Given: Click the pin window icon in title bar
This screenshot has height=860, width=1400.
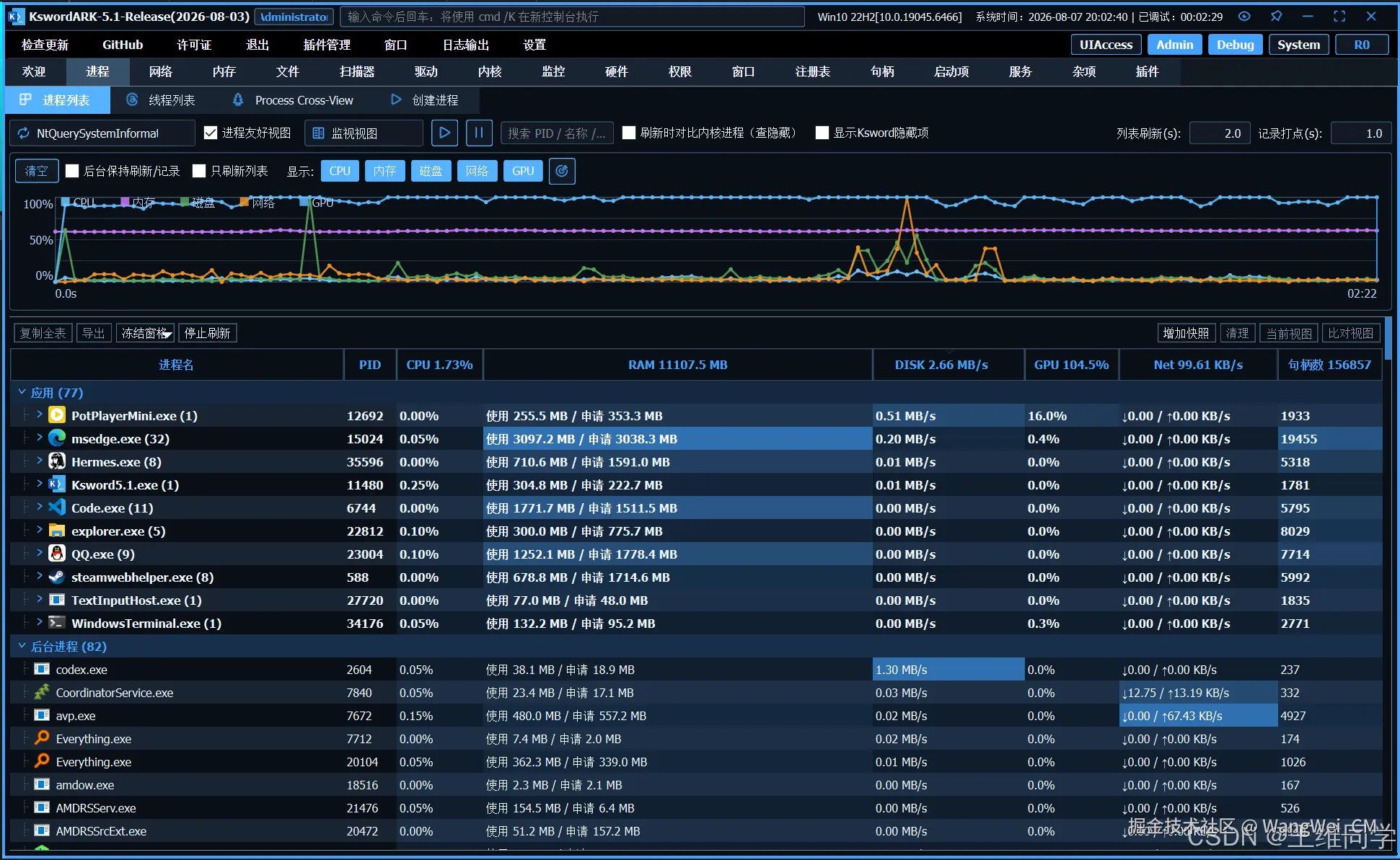Looking at the screenshot, I should coord(1276,16).
